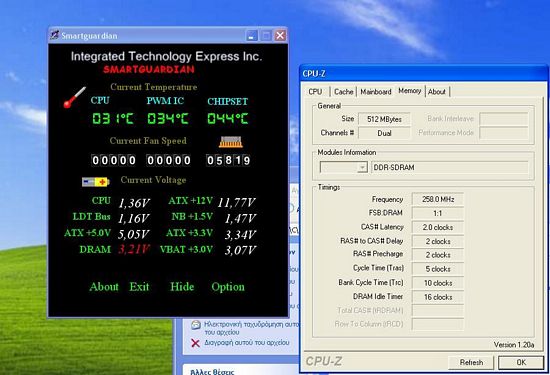Click the fan speed counter under PWM IC
Viewport: 550px width, 375px height.
[169, 160]
